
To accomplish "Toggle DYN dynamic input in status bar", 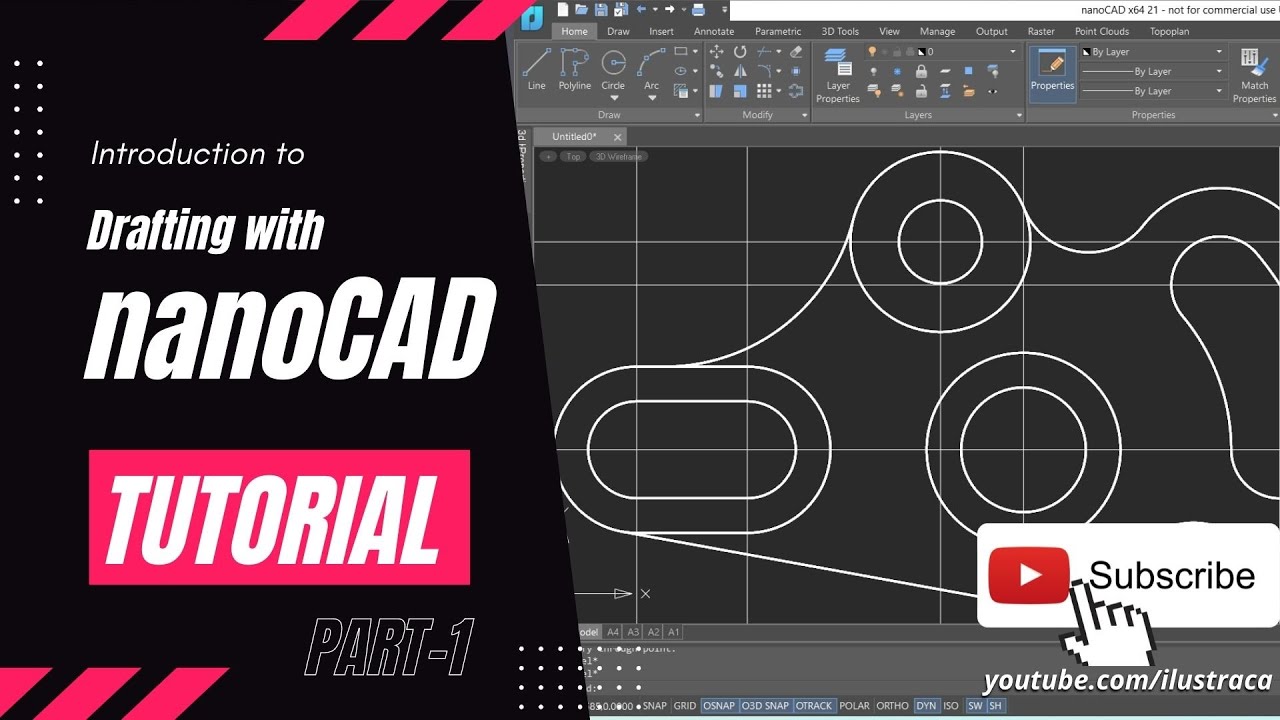I will [x=926, y=706].
